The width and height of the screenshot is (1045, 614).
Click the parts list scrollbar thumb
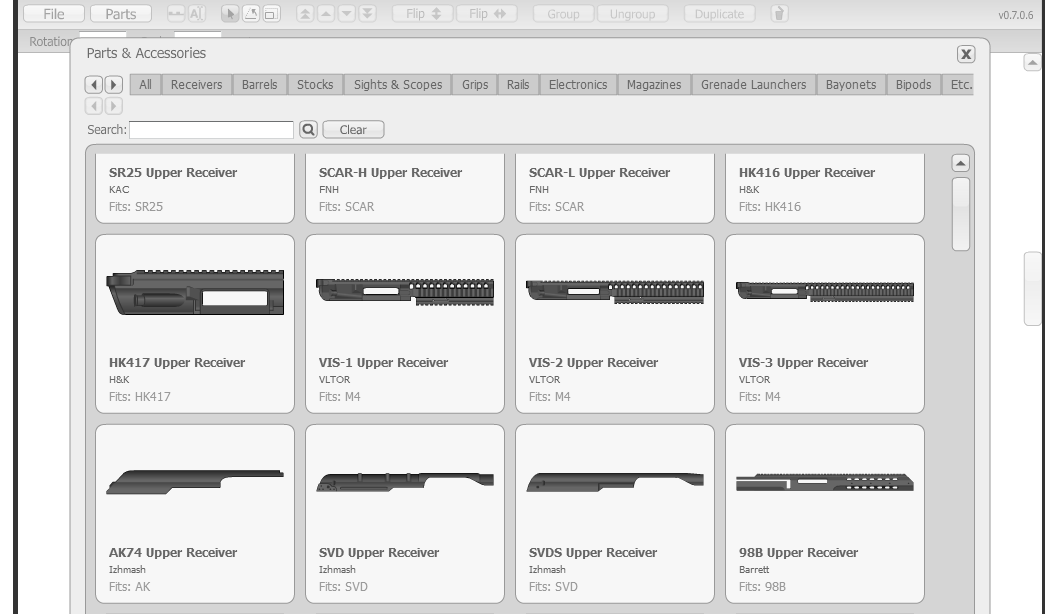[x=960, y=214]
